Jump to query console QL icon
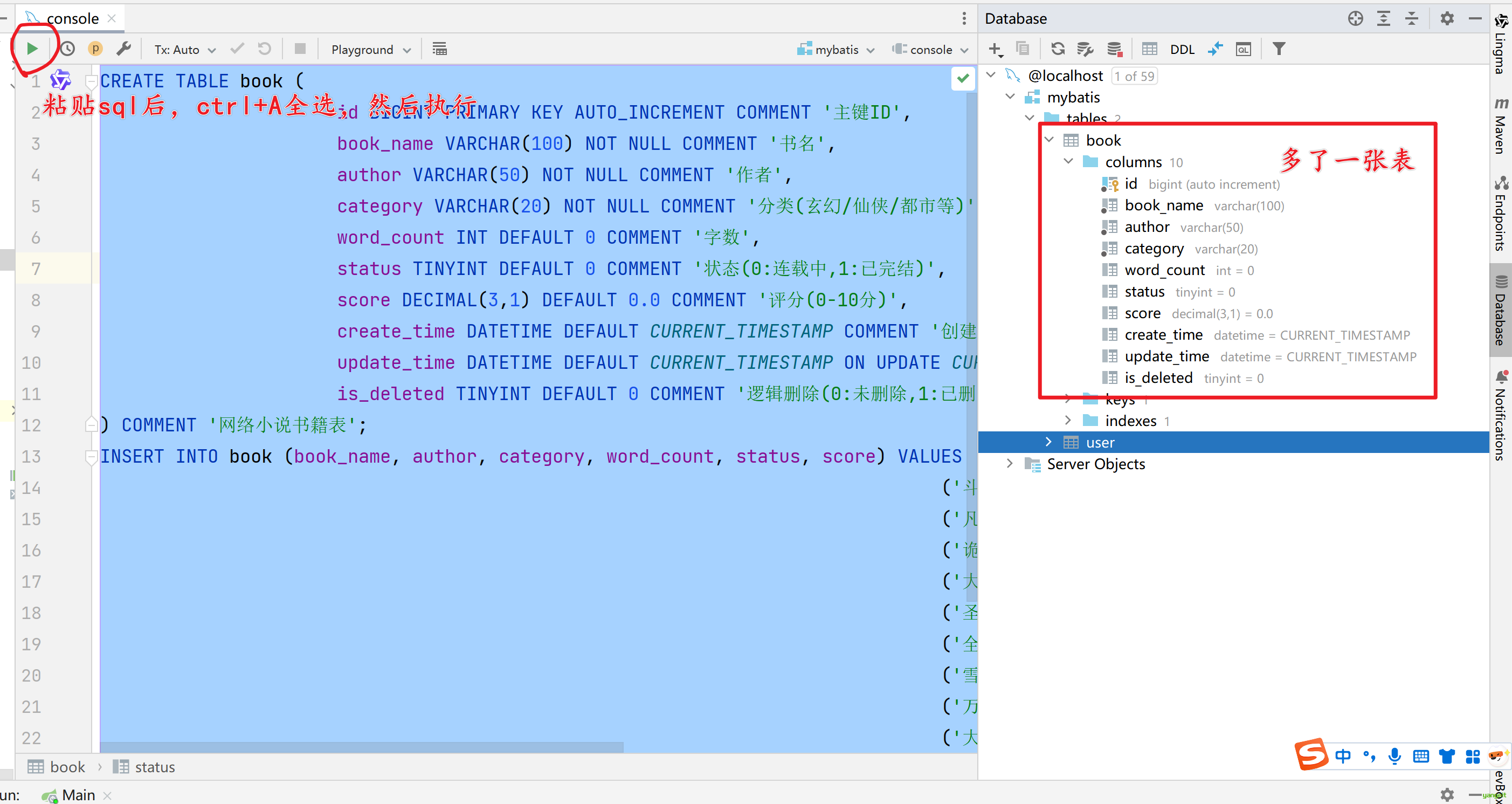 1243,49
